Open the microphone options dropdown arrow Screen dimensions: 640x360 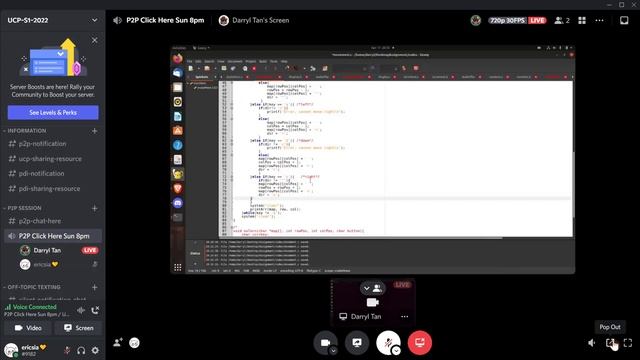(396, 351)
